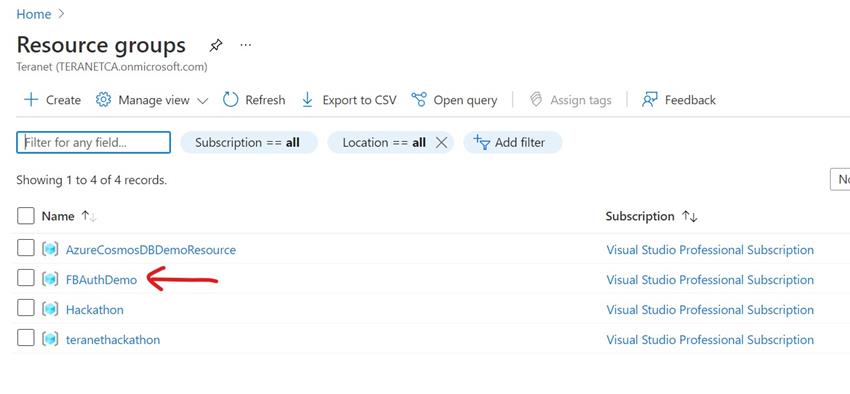Screen dimensions: 850x394
Task: Click the Export to CSV download icon
Action: pos(307,100)
